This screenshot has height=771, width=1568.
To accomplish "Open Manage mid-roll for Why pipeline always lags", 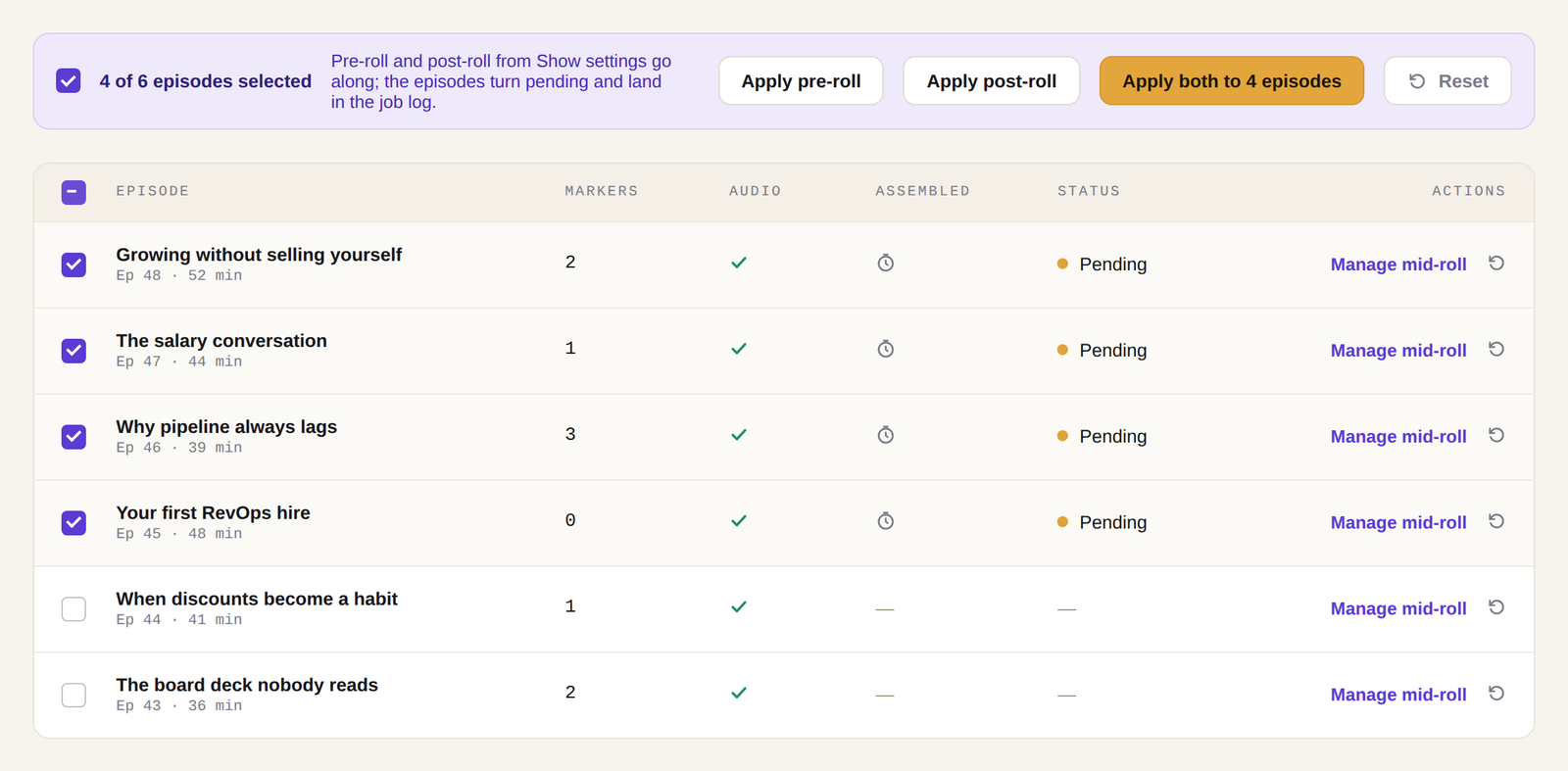I will point(1398,437).
